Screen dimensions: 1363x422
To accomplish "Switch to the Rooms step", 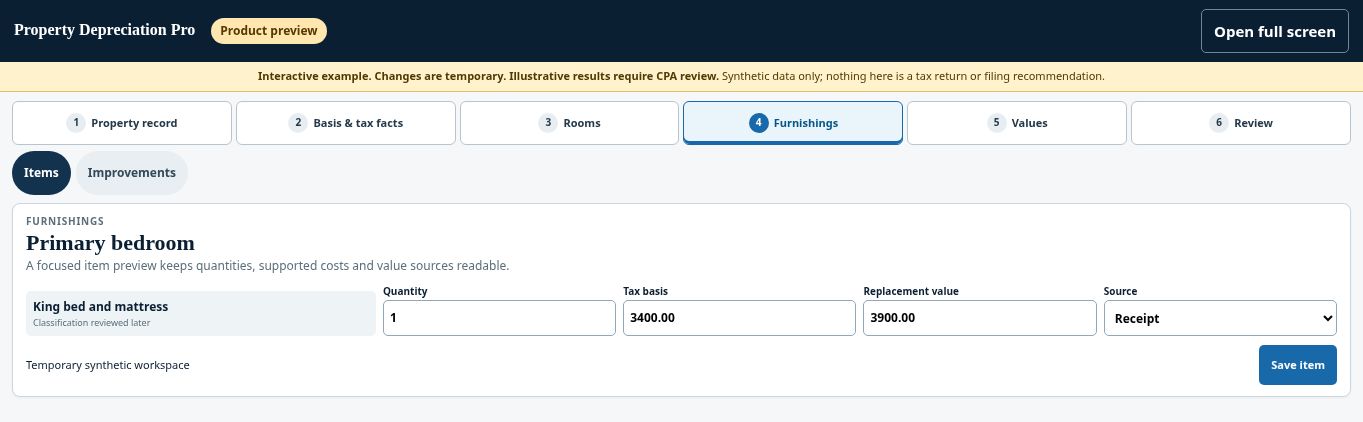I will point(570,123).
